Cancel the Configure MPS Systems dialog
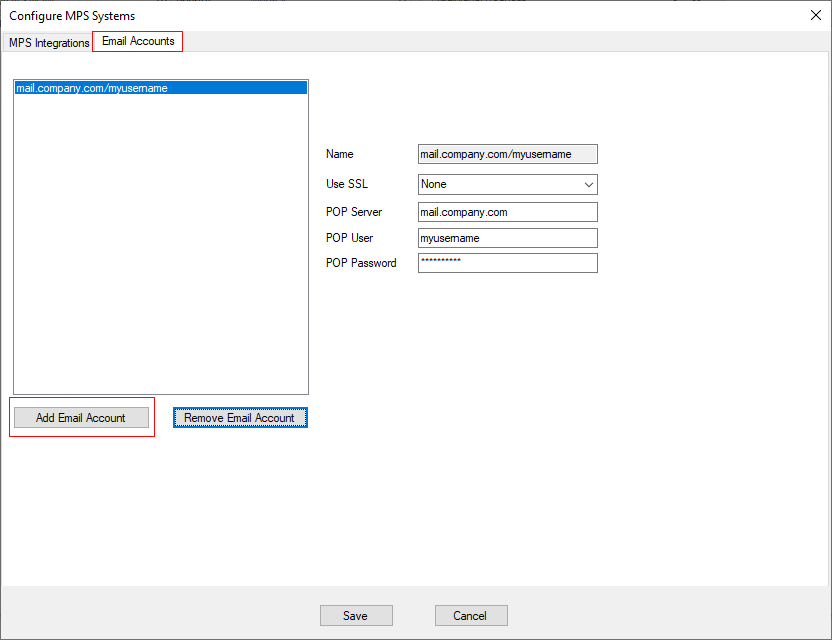Viewport: 832px width, 640px height. click(471, 615)
